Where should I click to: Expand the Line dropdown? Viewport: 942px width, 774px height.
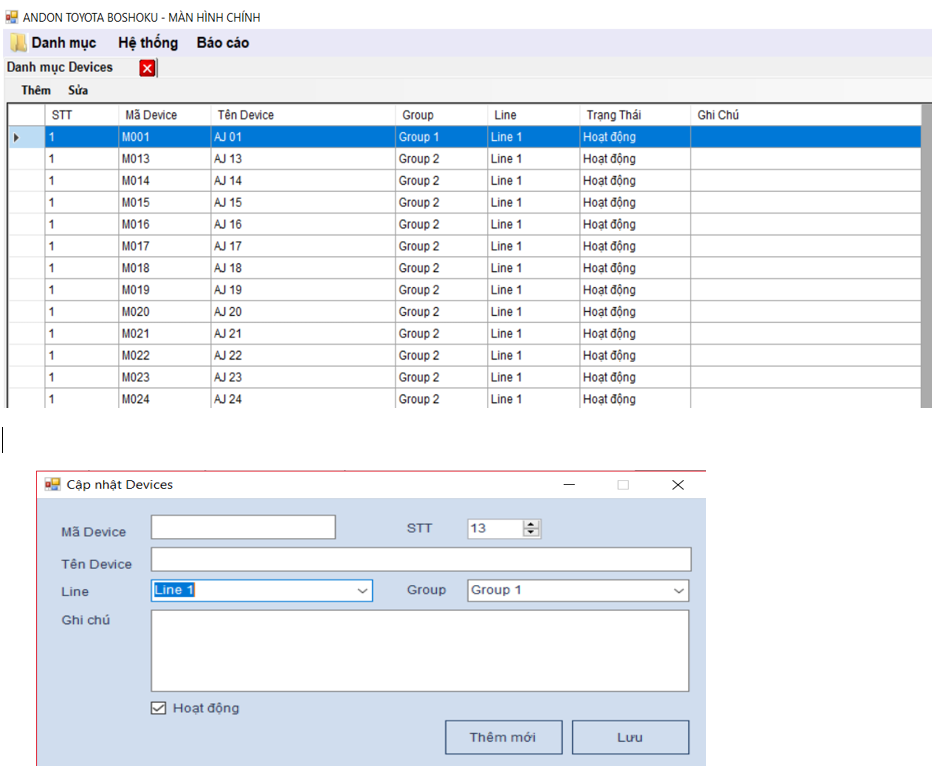362,591
